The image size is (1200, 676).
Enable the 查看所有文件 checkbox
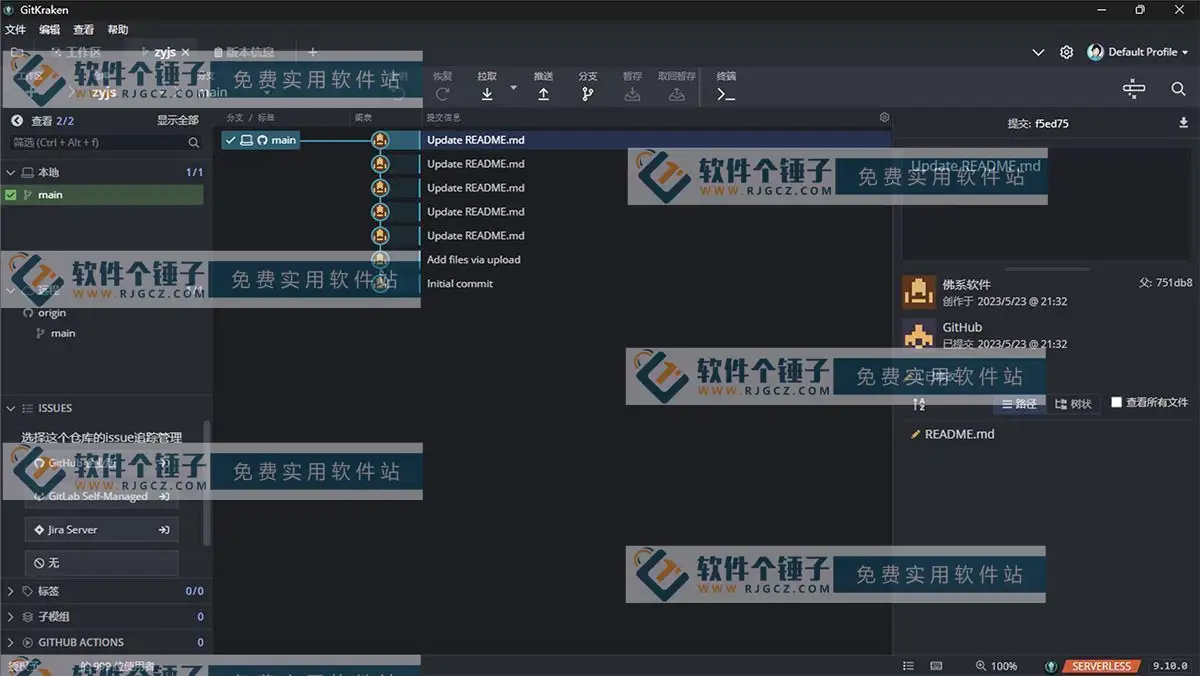point(1117,402)
